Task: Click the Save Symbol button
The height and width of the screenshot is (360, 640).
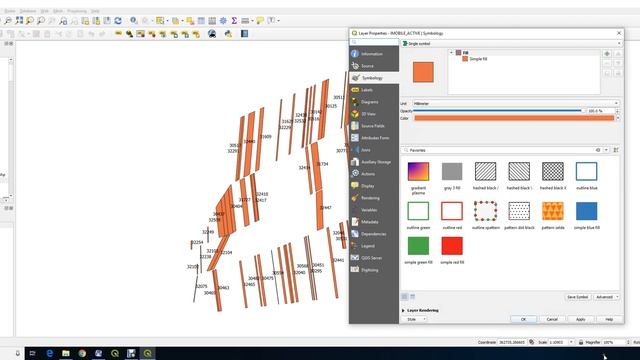Action: coord(578,297)
